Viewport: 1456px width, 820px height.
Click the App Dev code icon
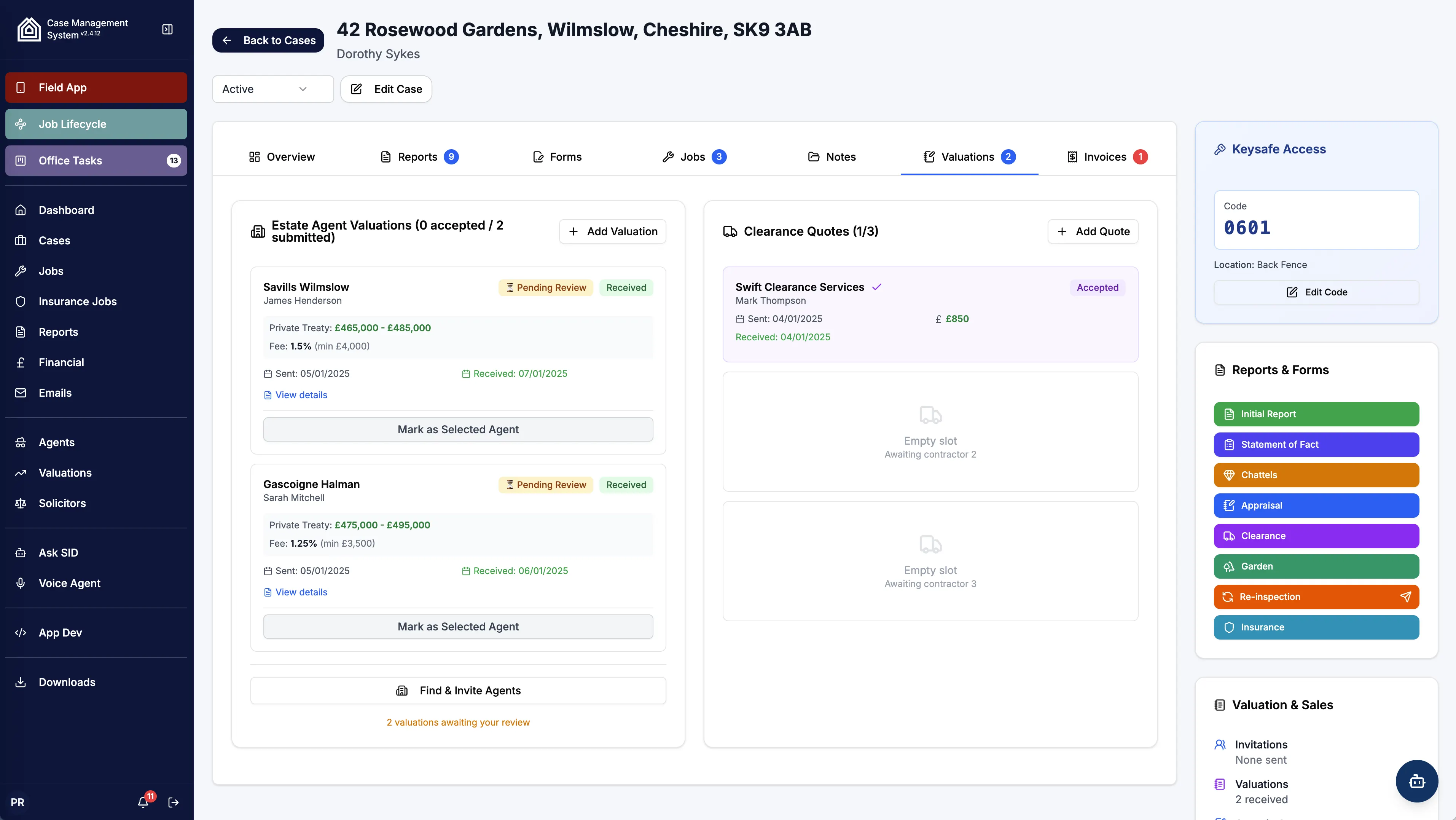(21, 633)
